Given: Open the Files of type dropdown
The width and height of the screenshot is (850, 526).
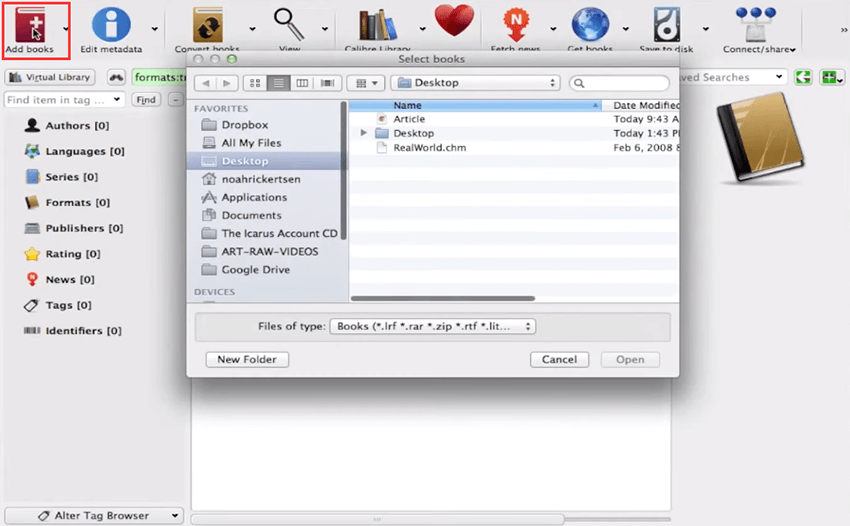Looking at the screenshot, I should 433,326.
